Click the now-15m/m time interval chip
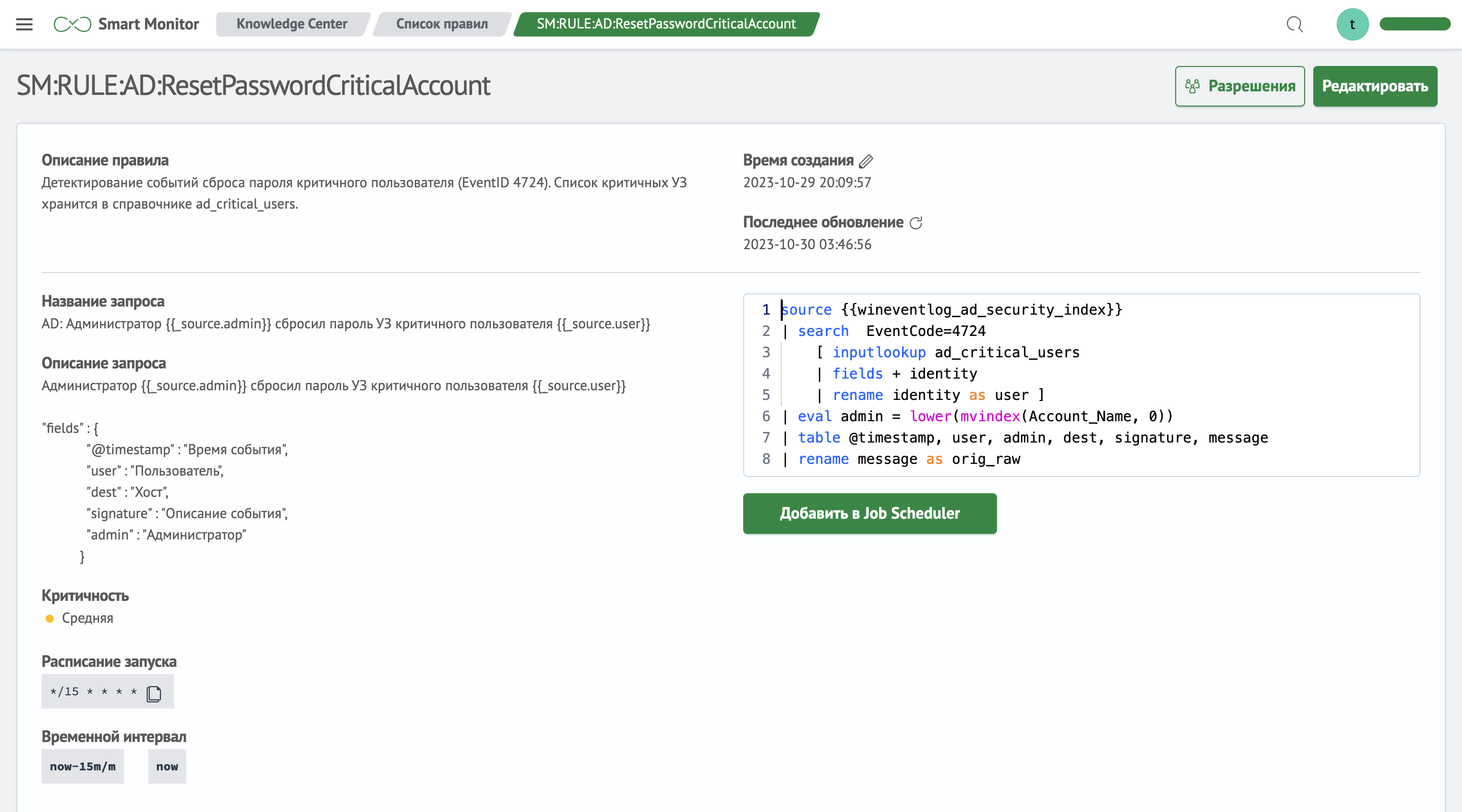This screenshot has height=812, width=1462. coord(82,766)
